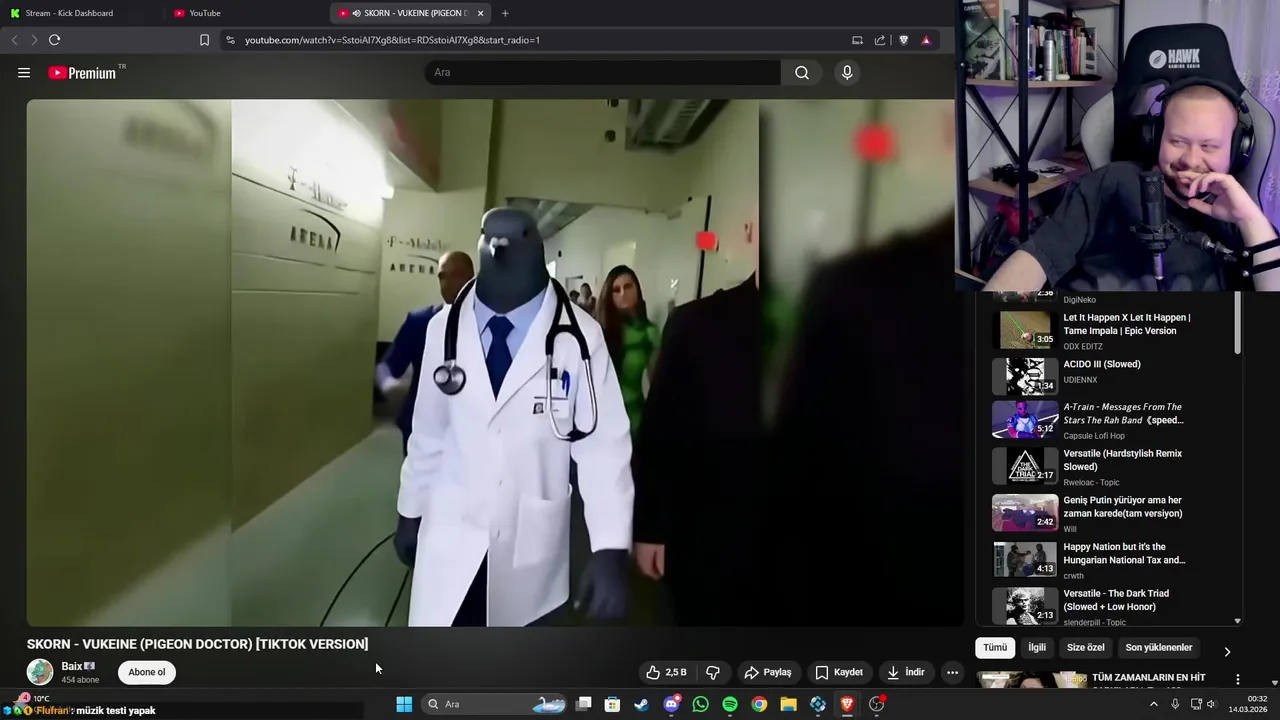Click the Windows taskbar search box
This screenshot has width=1280, height=720.
496,704
